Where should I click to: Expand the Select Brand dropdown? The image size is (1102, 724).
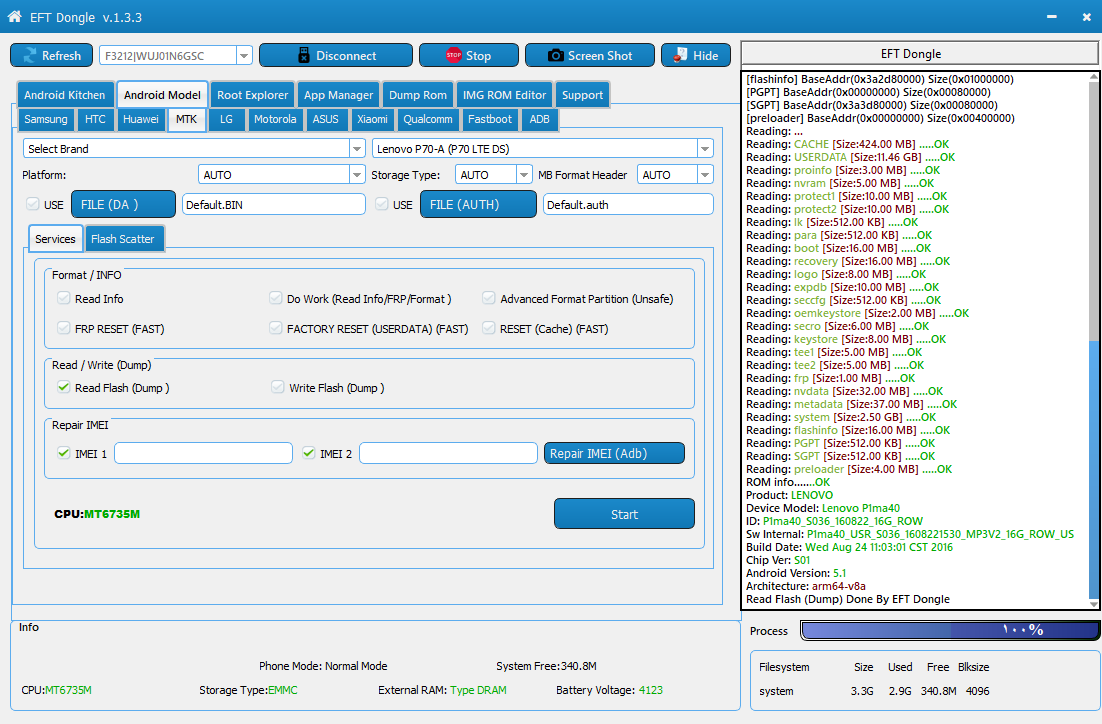pos(357,148)
